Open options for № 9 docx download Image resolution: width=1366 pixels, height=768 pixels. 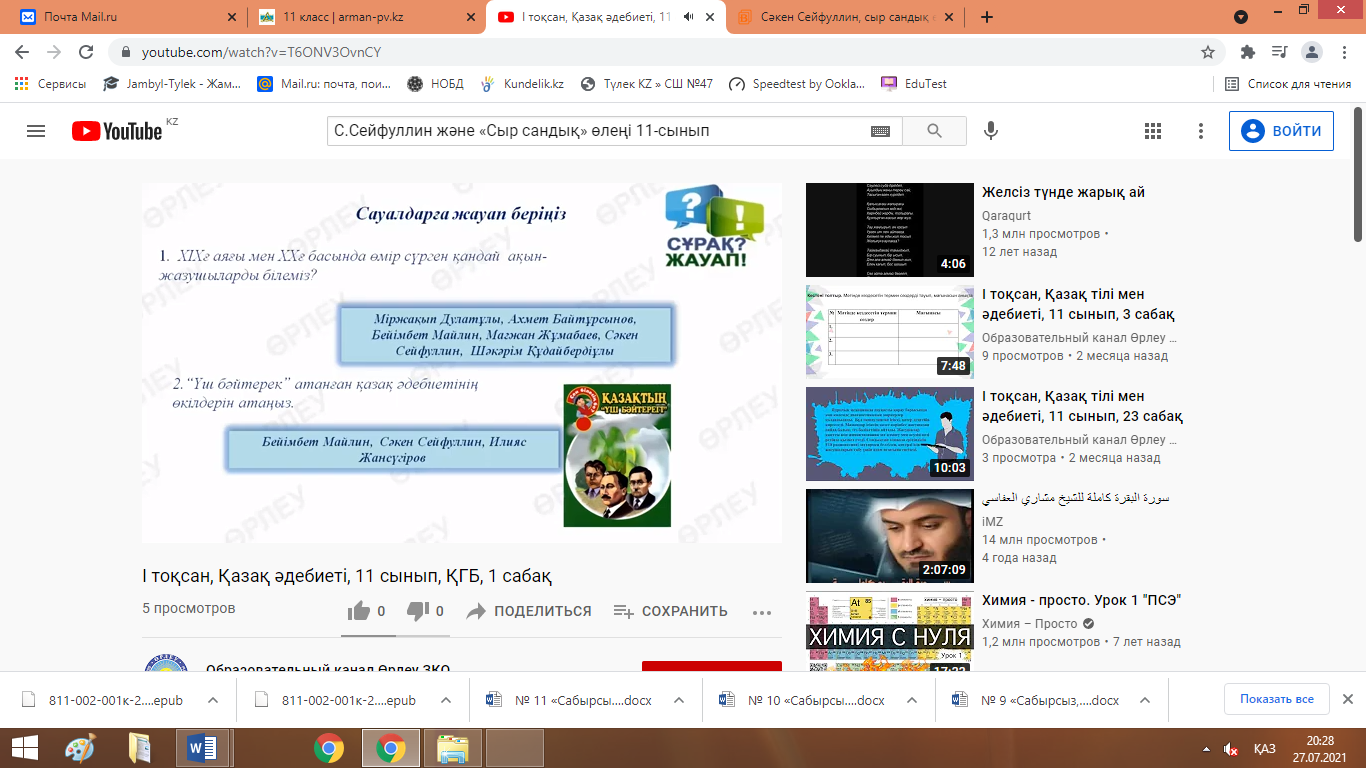pos(1146,700)
